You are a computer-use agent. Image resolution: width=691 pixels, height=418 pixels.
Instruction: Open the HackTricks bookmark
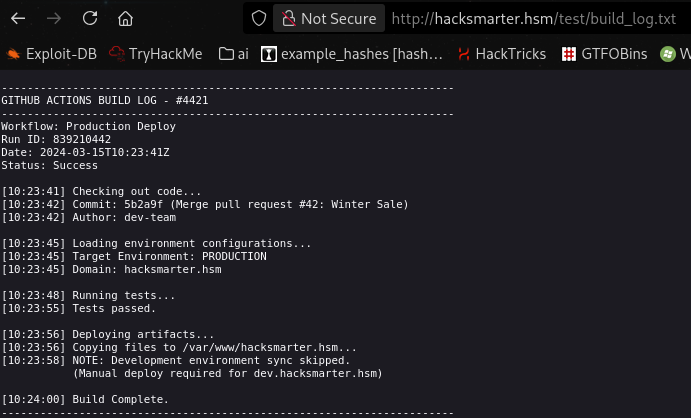pyautogui.click(x=502, y=54)
